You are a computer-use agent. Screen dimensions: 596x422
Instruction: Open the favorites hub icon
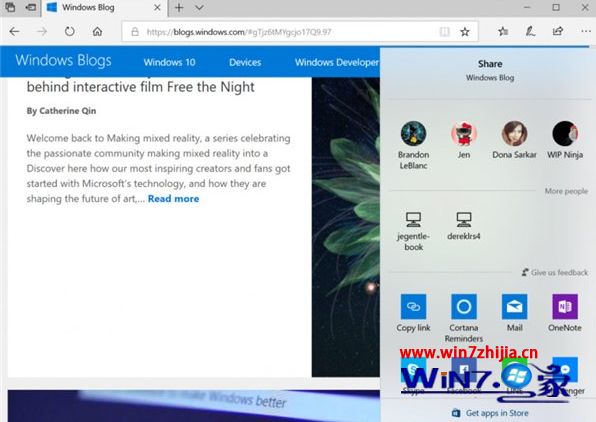coord(503,32)
